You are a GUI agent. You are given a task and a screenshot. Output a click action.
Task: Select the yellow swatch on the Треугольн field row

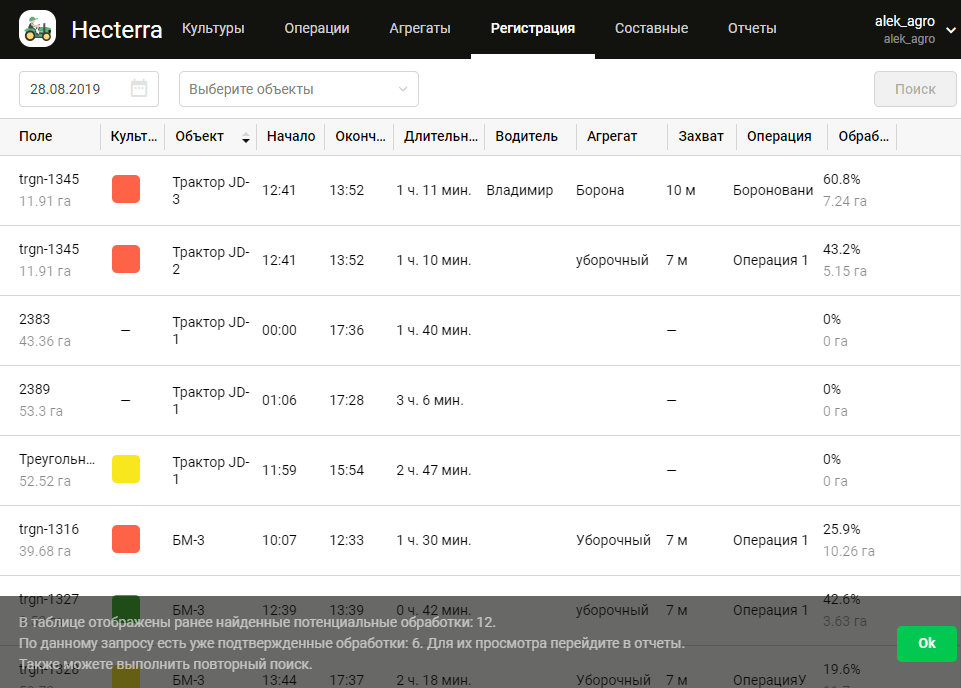125,468
